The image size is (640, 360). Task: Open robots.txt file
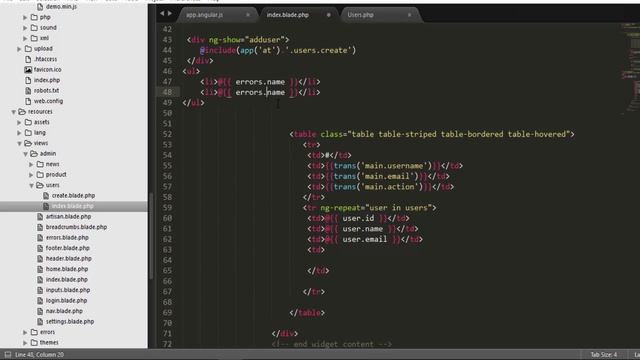[x=46, y=91]
